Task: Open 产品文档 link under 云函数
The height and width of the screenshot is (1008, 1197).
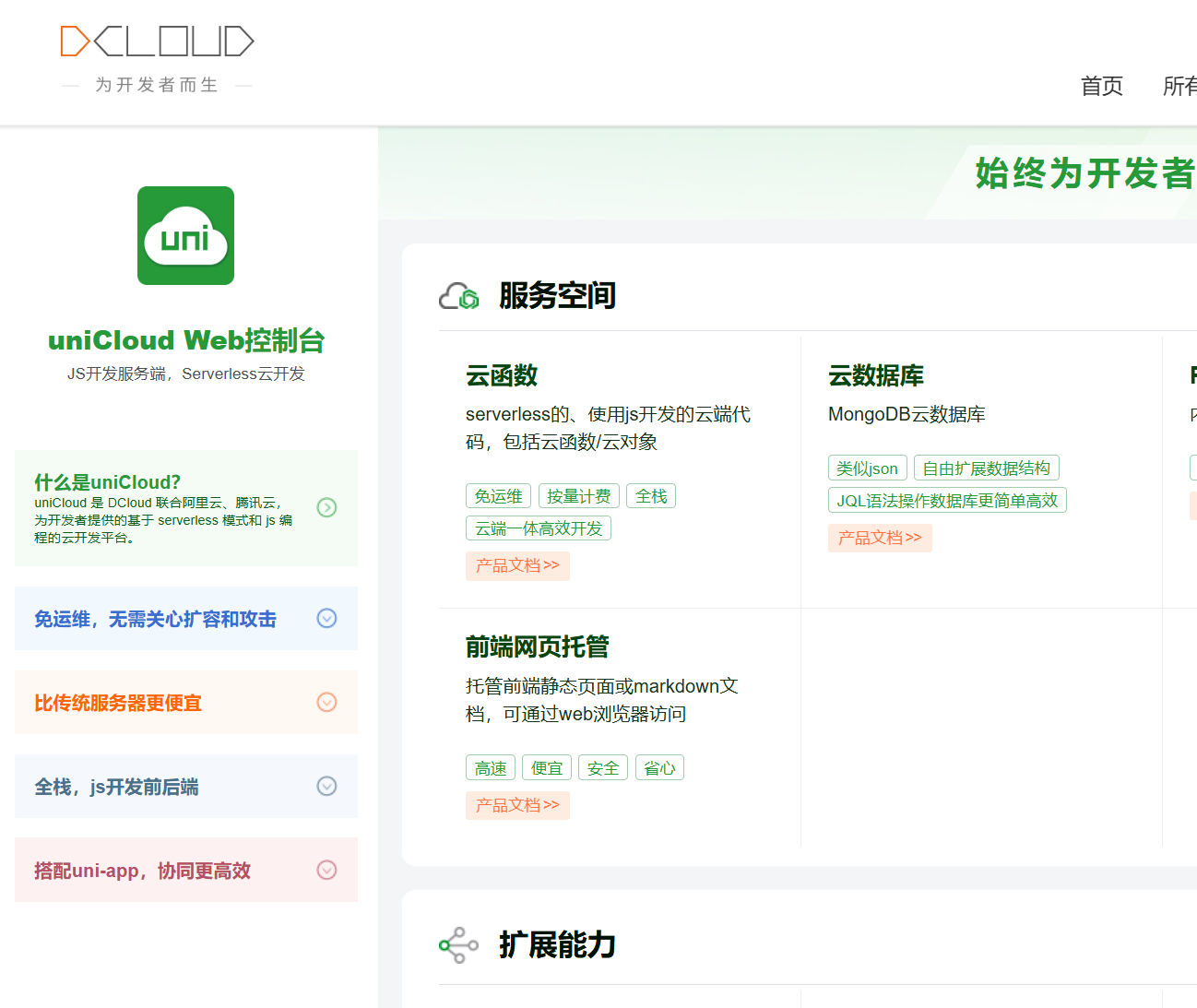Action: (517, 565)
